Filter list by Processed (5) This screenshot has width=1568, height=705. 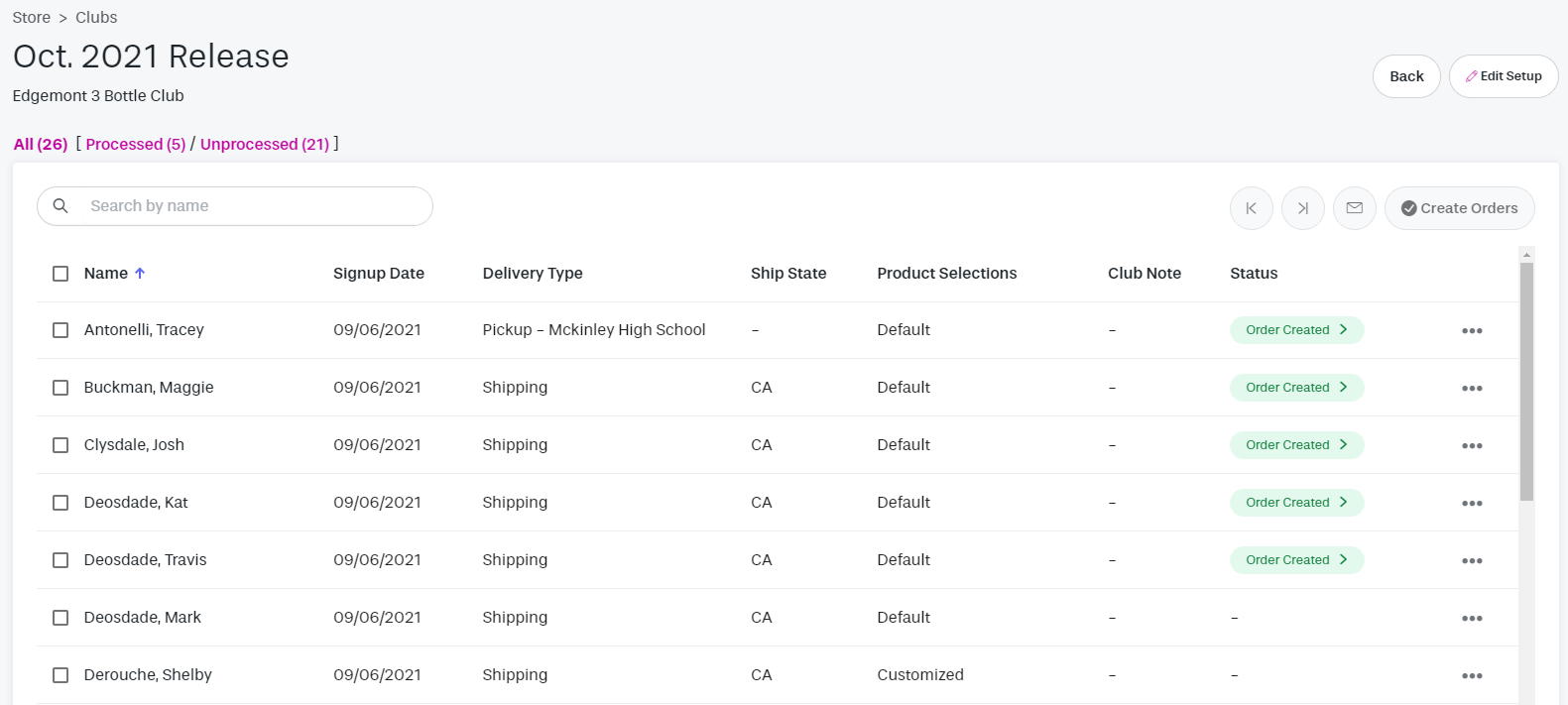pos(136,145)
